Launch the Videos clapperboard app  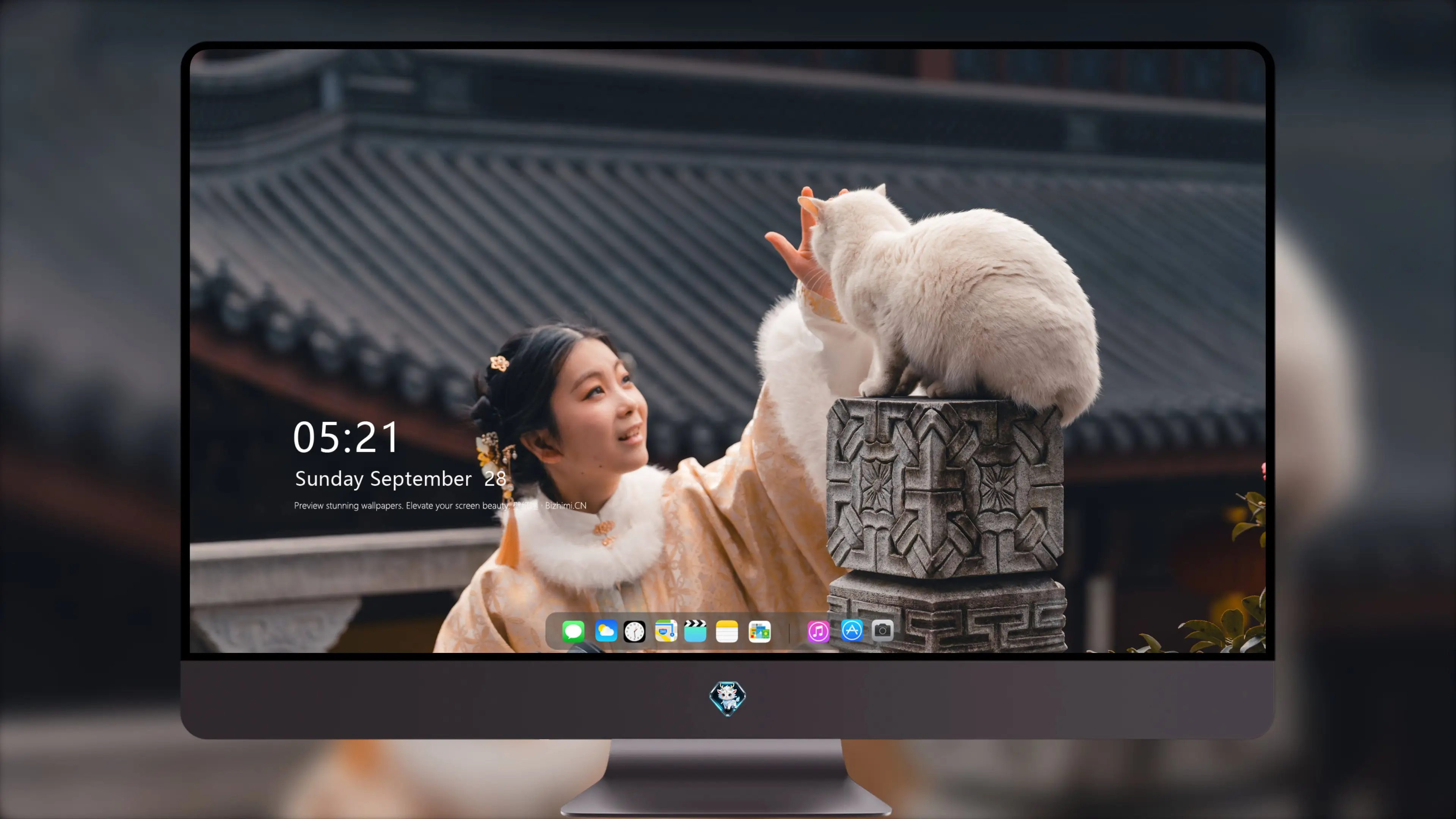coord(695,631)
